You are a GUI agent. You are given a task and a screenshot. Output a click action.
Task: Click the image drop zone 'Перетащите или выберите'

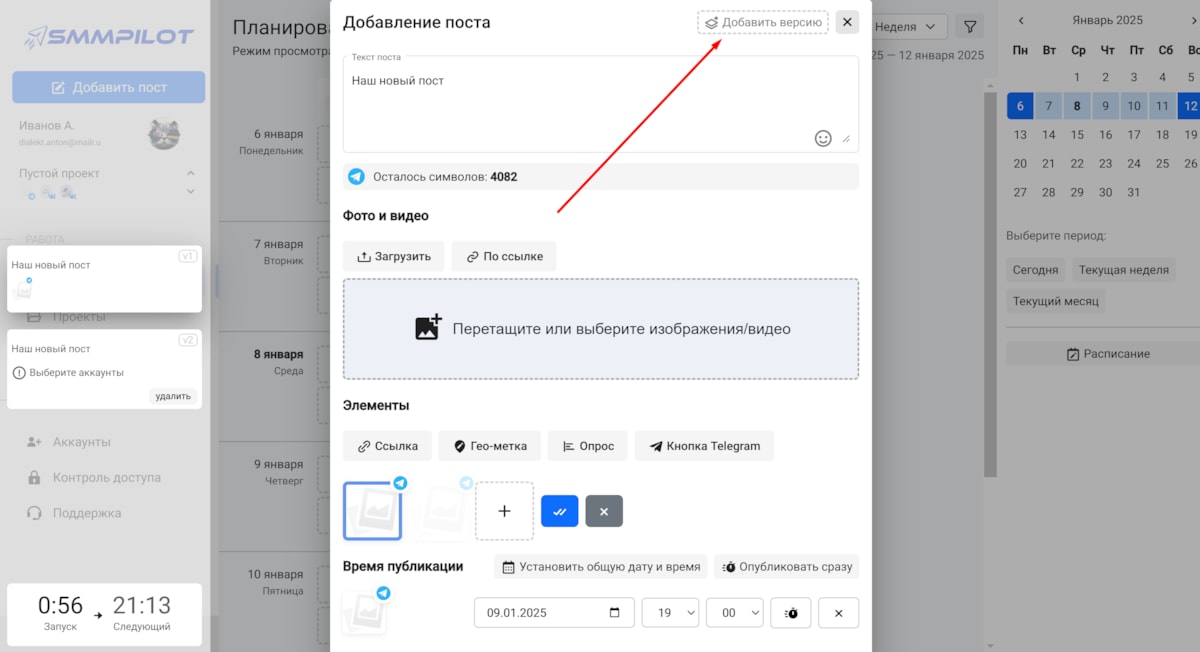(x=600, y=329)
